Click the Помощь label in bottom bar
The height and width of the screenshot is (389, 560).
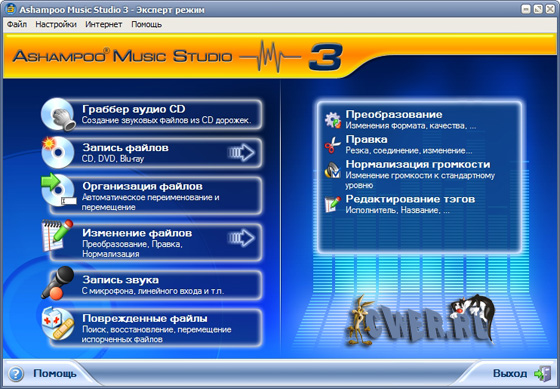55,374
